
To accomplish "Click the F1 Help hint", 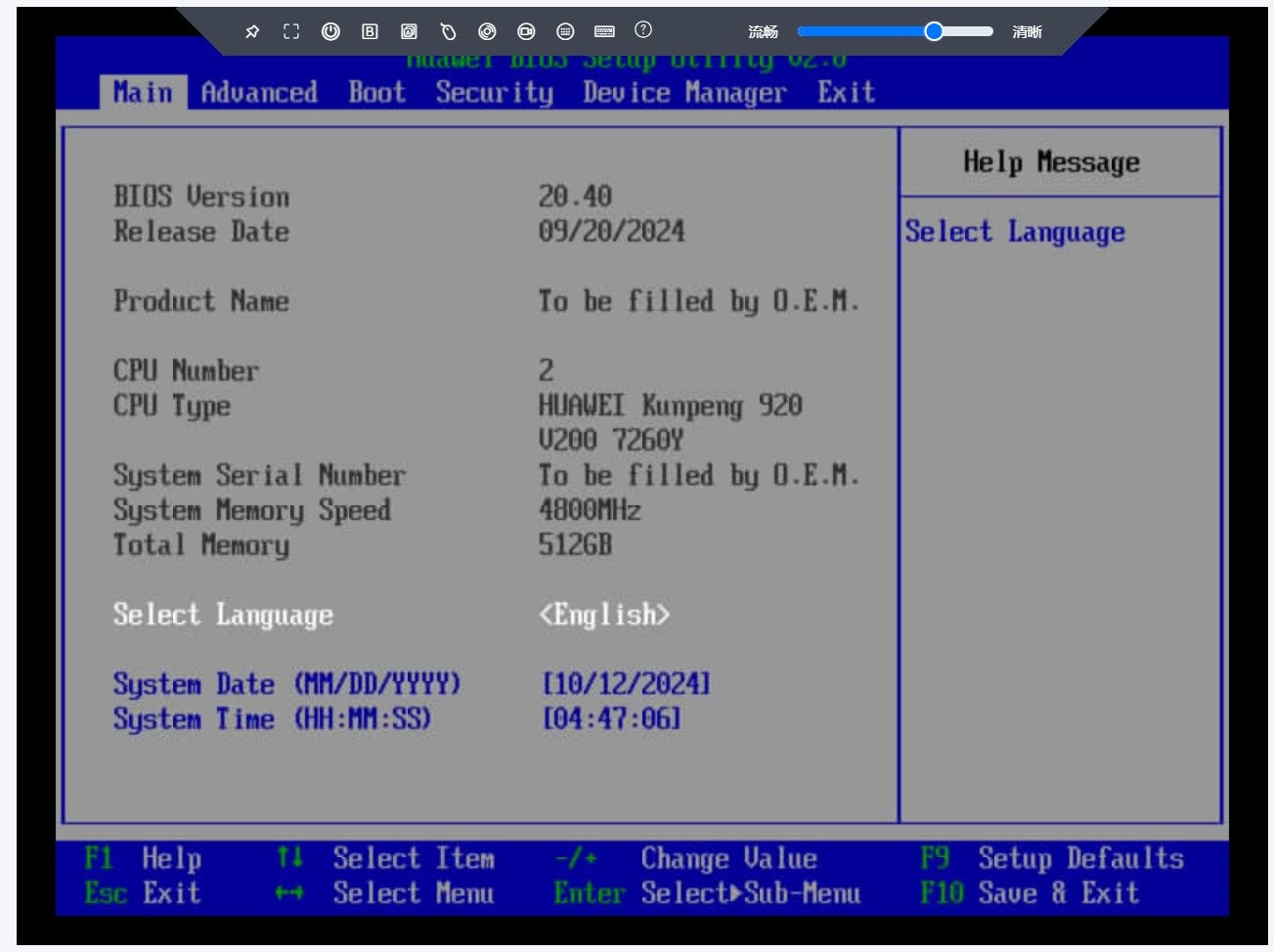I will (143, 859).
